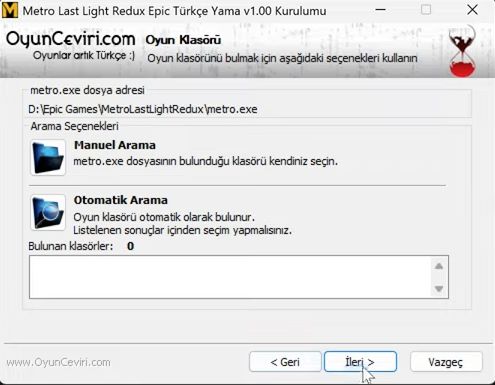Viewport: 495px width, 385px height.
Task: Click the 'Oyun klasörünü bulmak için' header instruction
Action: click(x=282, y=58)
